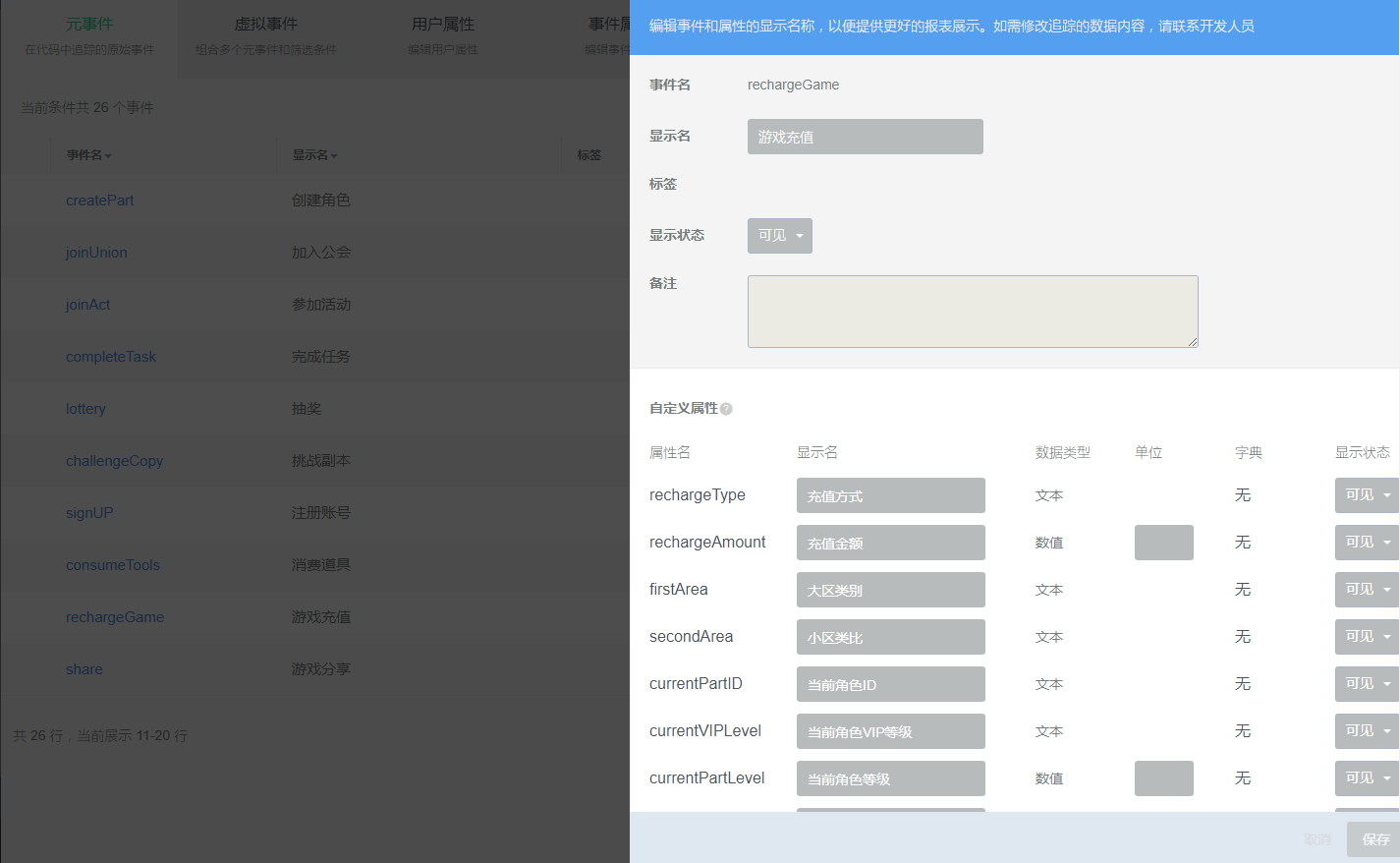The height and width of the screenshot is (863, 1400).
Task: Edit the 充值金额 display name field
Action: point(891,543)
